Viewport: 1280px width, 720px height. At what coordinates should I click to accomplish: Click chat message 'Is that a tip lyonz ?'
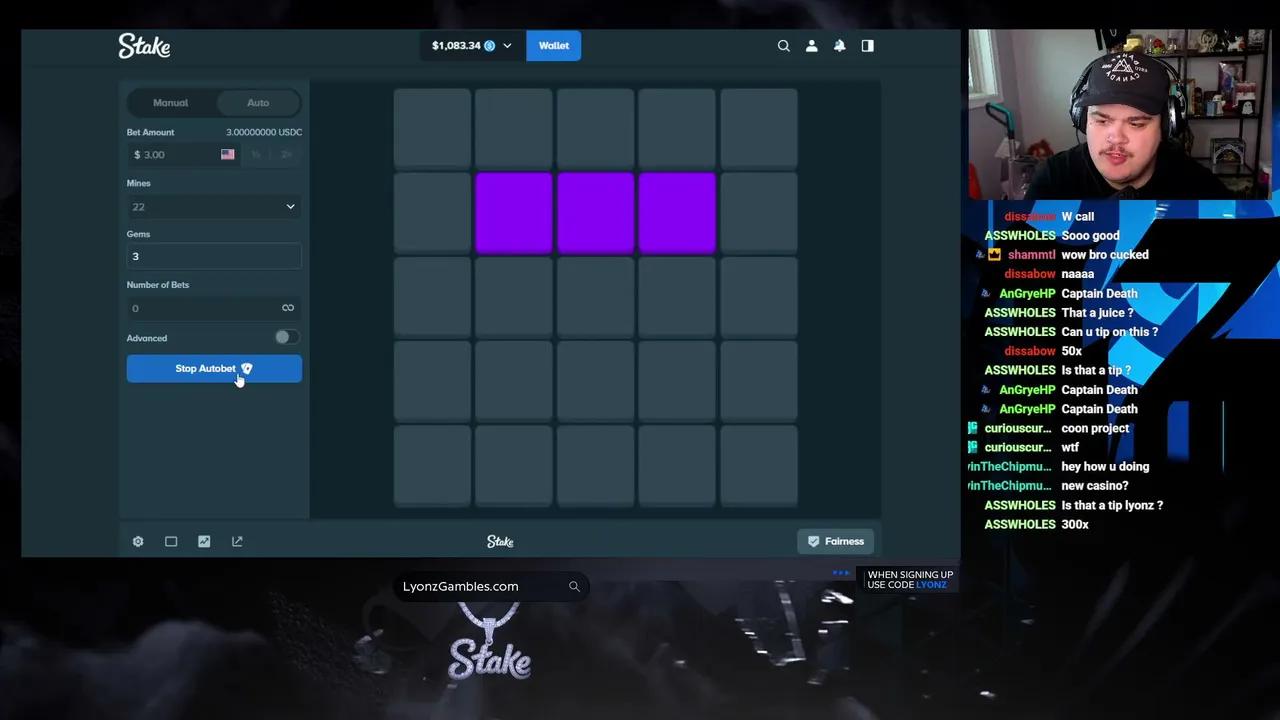pos(1112,505)
